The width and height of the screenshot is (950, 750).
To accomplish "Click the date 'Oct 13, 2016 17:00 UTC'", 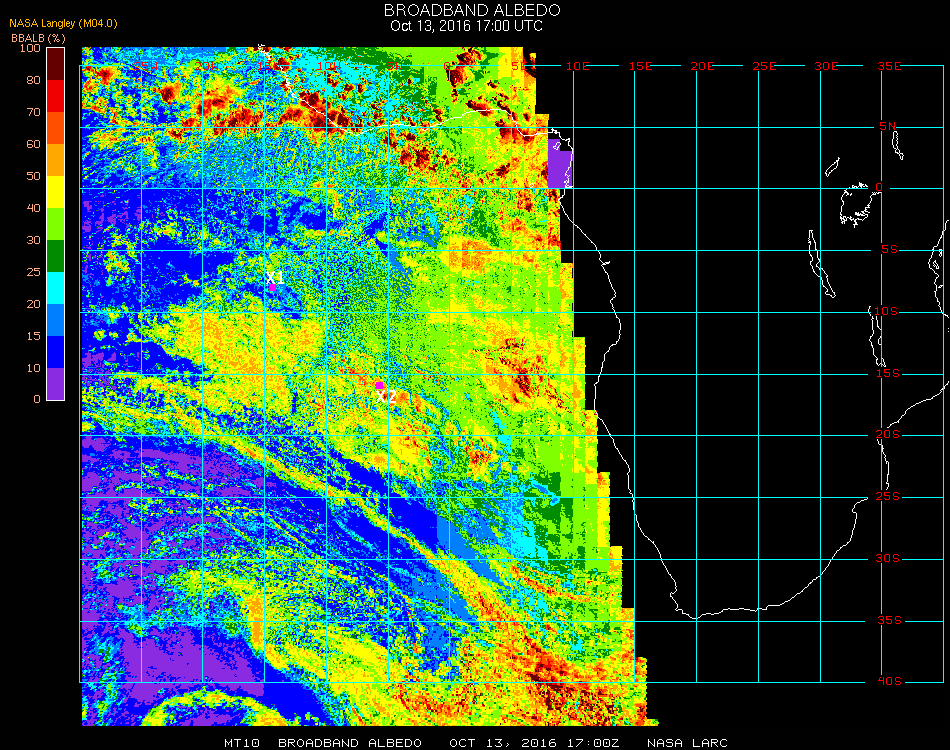I will coord(467,26).
